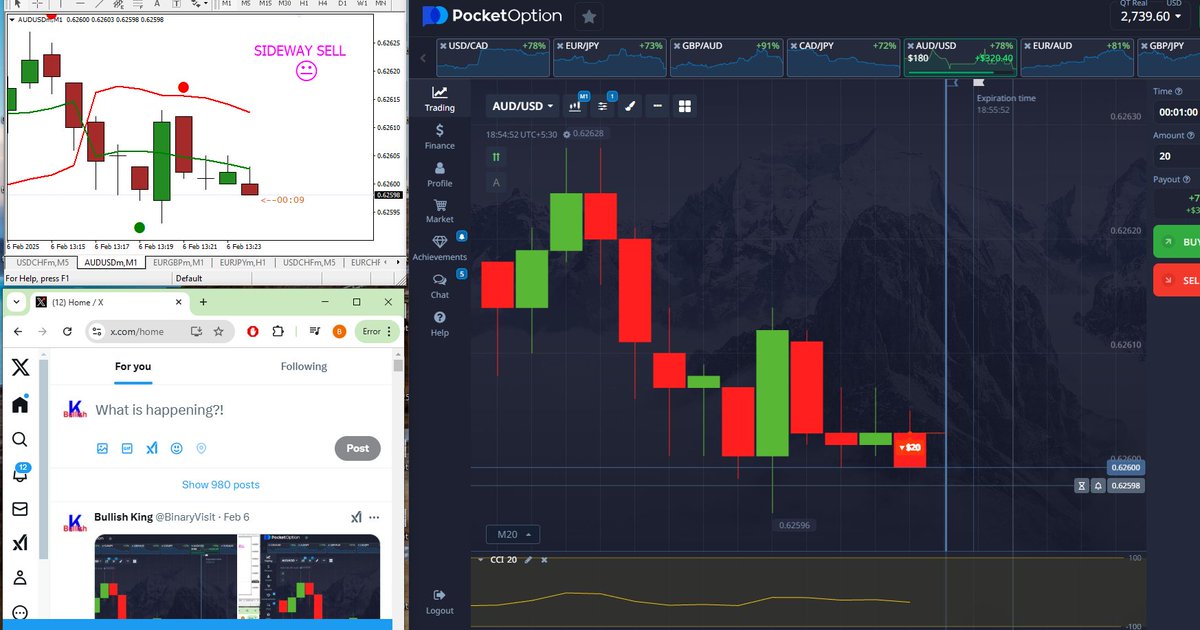Switch to Following tab on X
Viewport: 1200px width, 630px height.
(x=304, y=367)
